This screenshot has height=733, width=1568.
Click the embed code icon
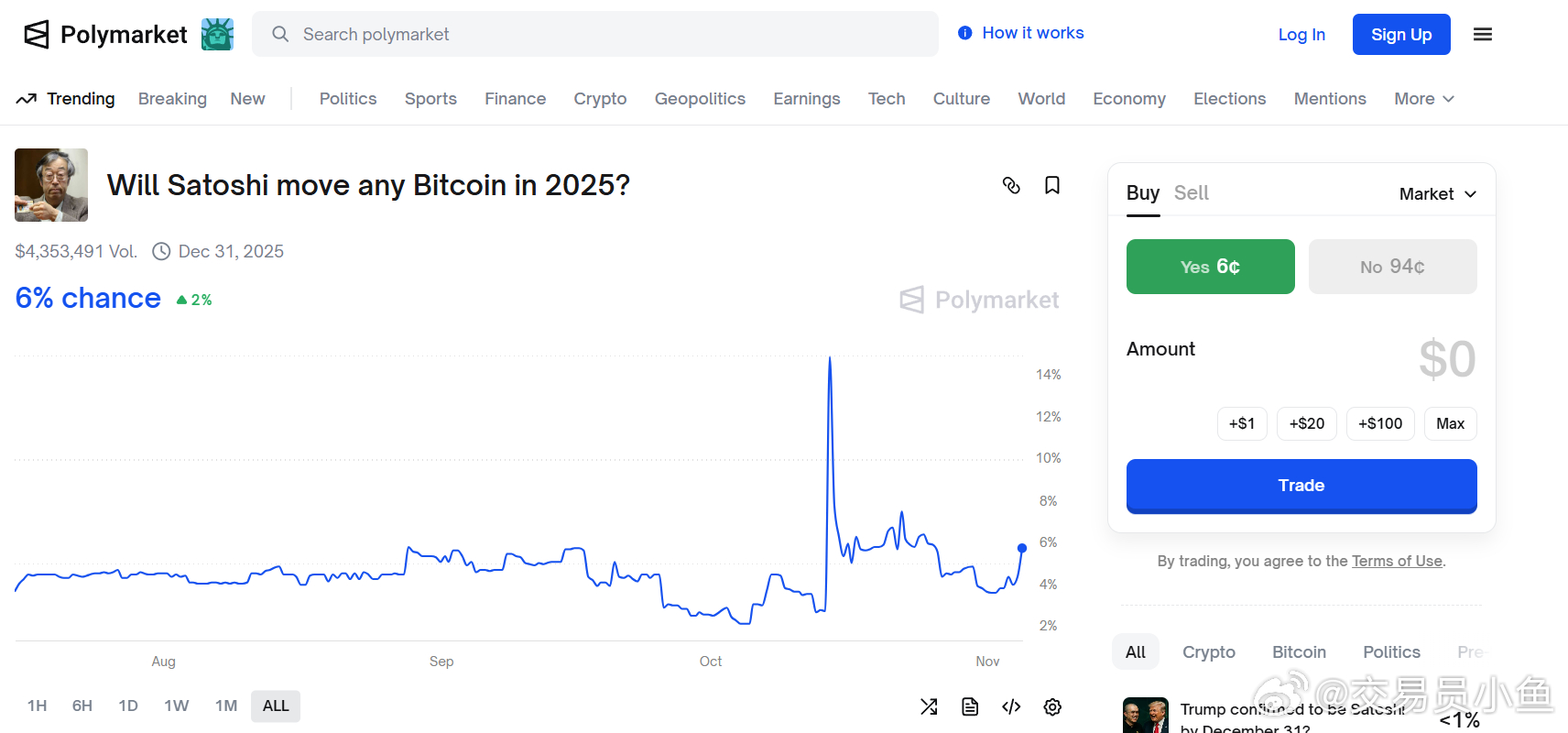pos(1011,706)
